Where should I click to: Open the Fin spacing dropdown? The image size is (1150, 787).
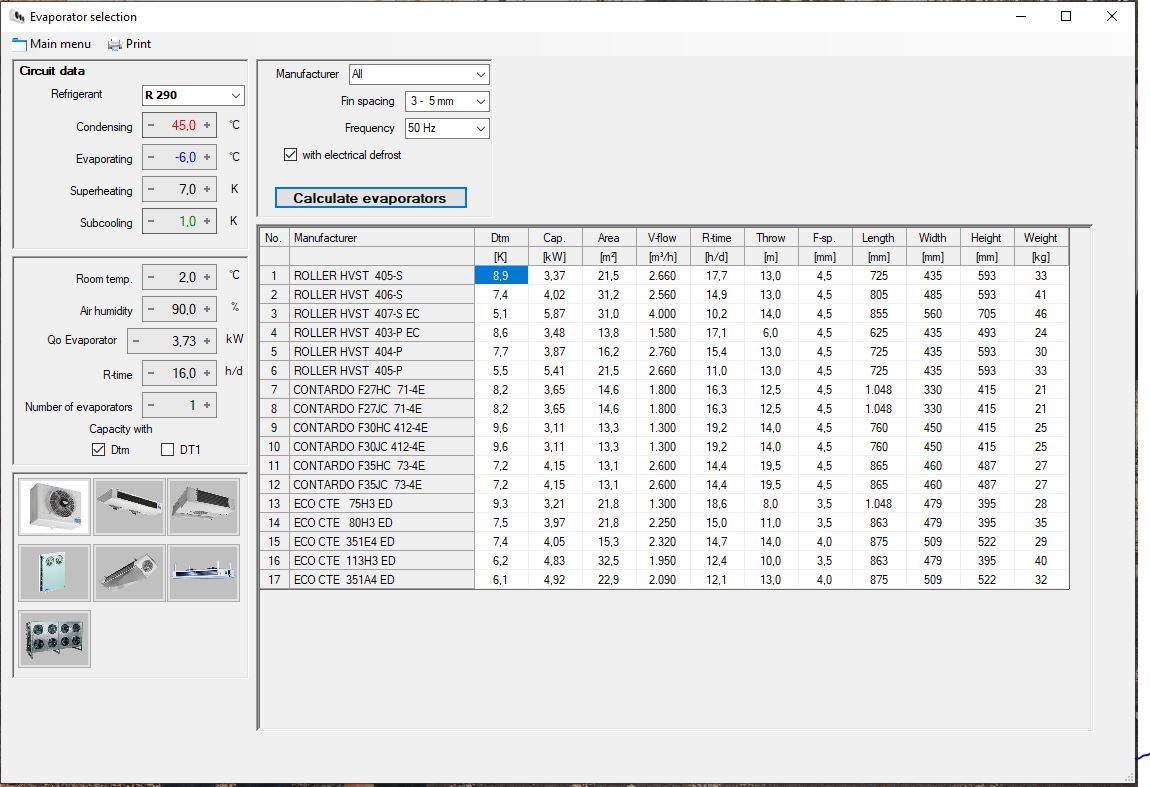(481, 101)
